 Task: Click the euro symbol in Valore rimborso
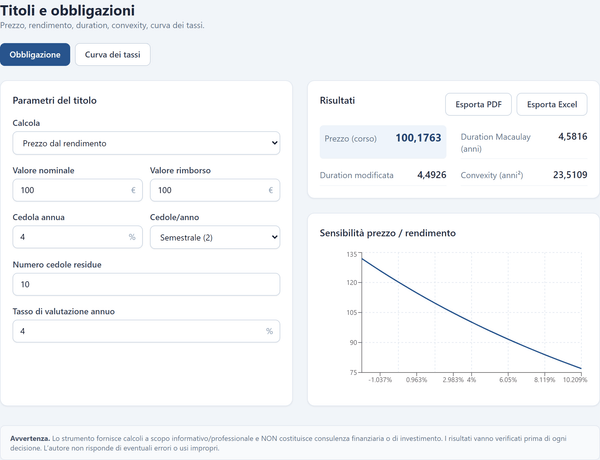(x=271, y=190)
